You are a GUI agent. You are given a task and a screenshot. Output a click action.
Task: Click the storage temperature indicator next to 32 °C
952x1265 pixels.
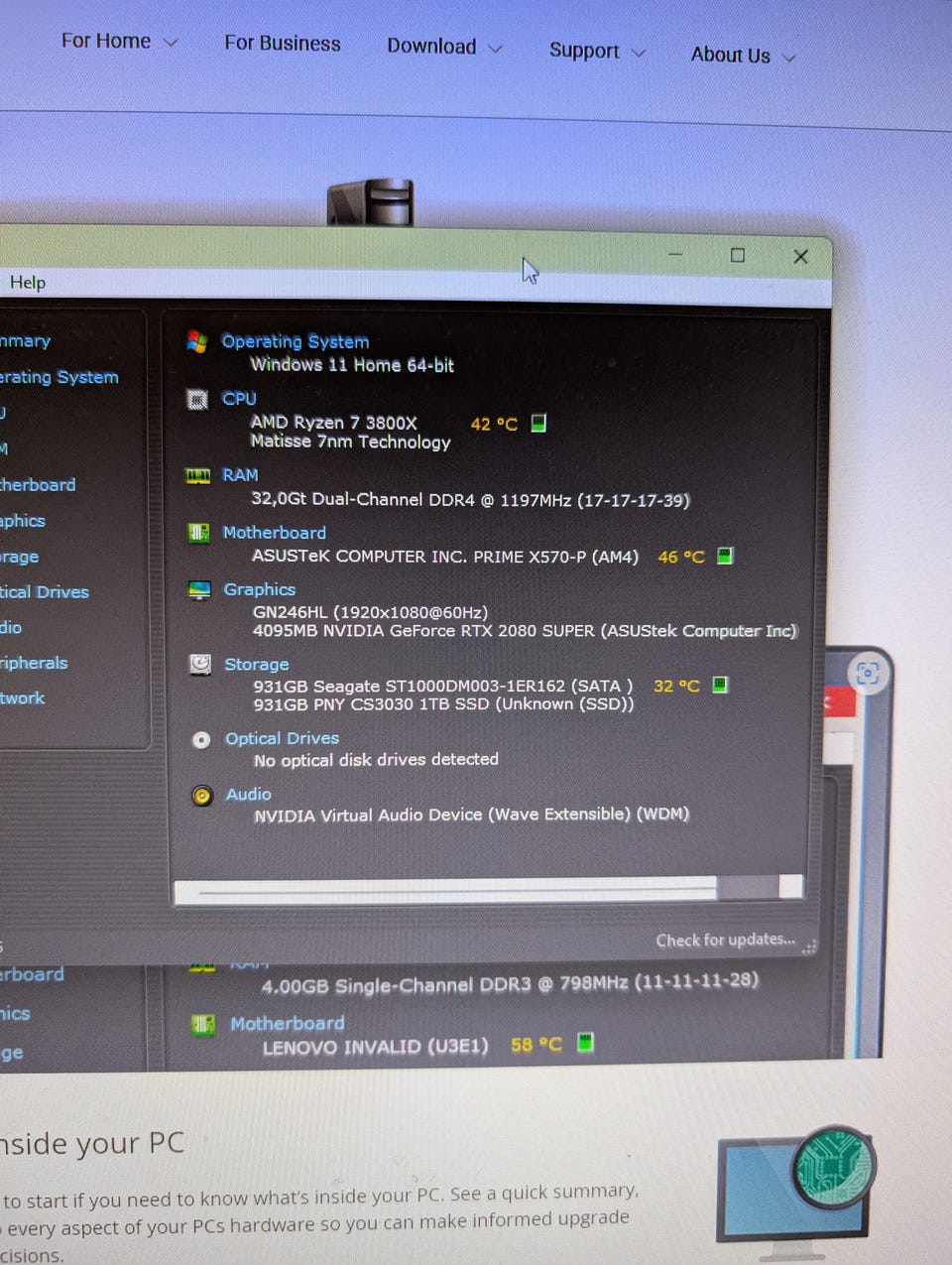pyautogui.click(x=721, y=685)
